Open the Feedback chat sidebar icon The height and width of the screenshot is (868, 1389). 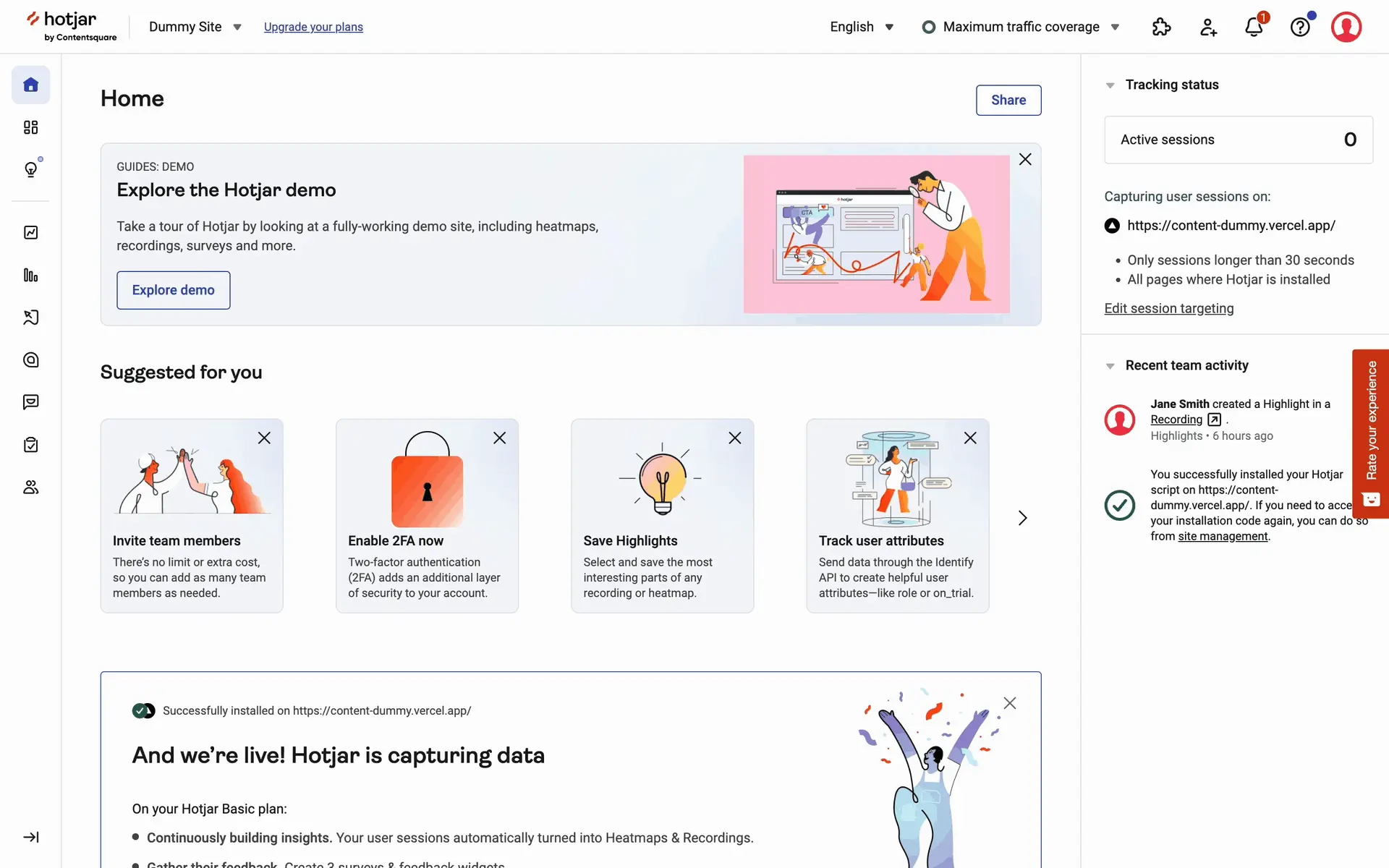pos(30,402)
